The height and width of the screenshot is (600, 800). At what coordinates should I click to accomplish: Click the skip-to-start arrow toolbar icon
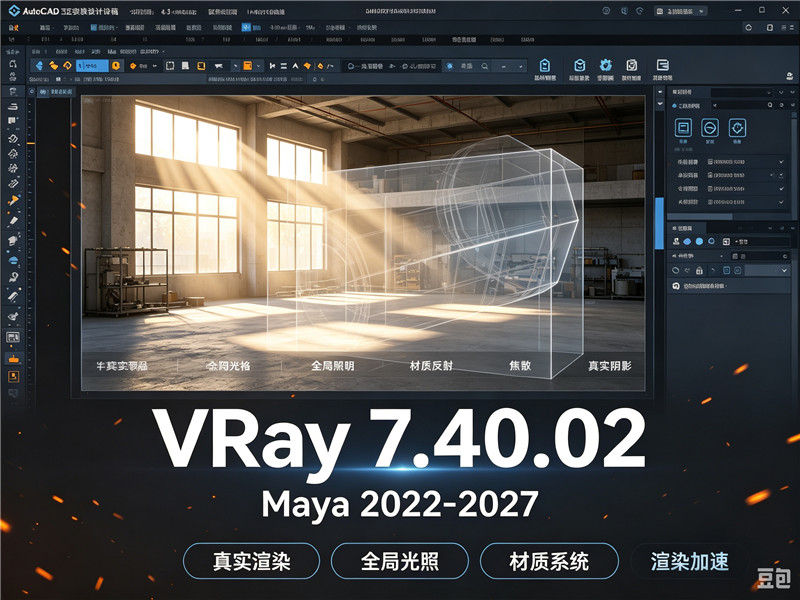pos(272,66)
